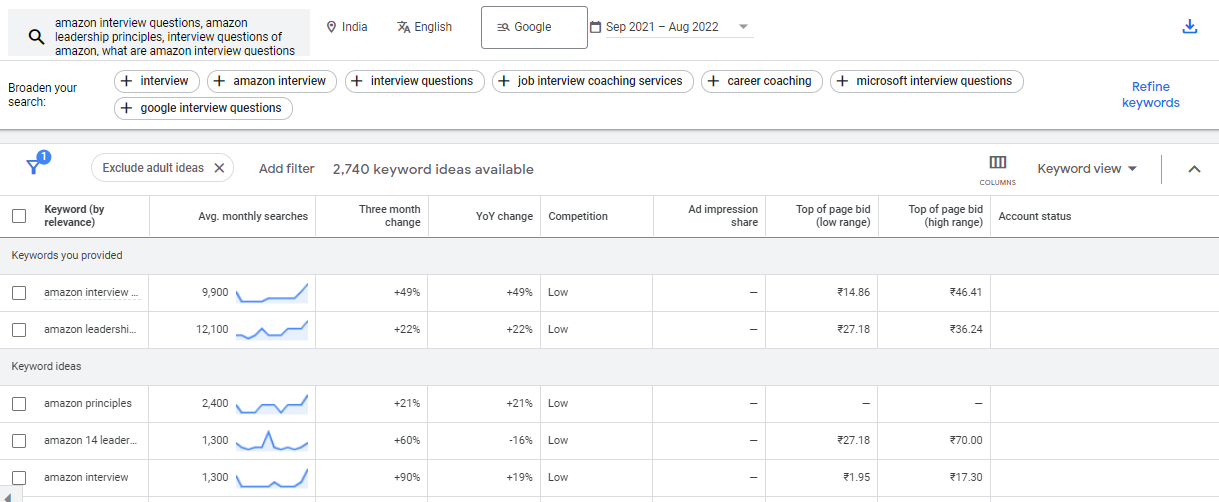Viewport: 1219px width, 502px height.
Task: Sort by Competition column header
Action: coord(578,216)
